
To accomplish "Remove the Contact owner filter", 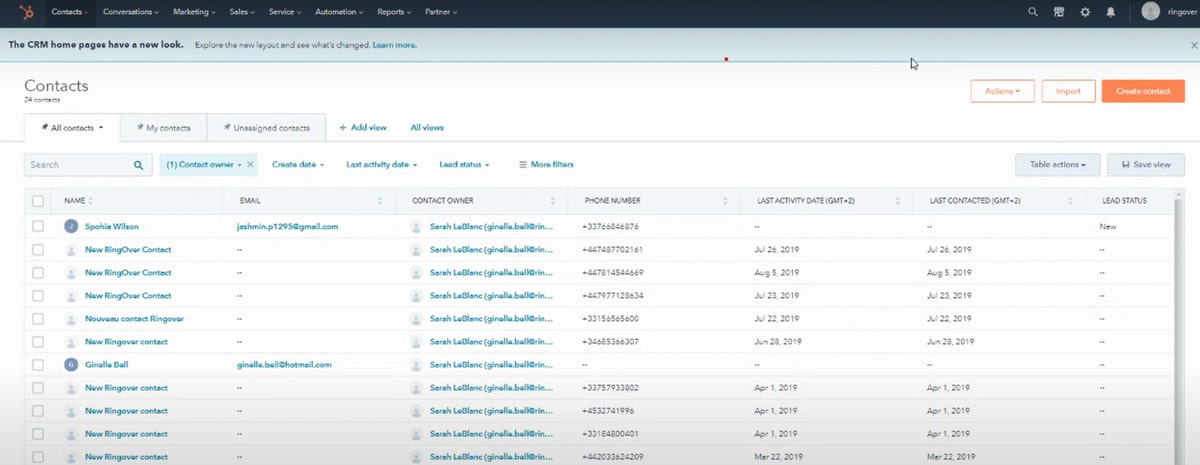I will click(x=250, y=164).
